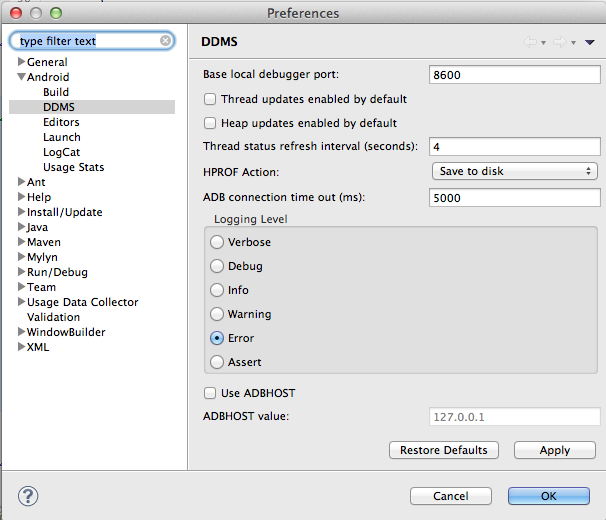The image size is (606, 520).
Task: Expand the Java tree node
Action: (x=22, y=227)
